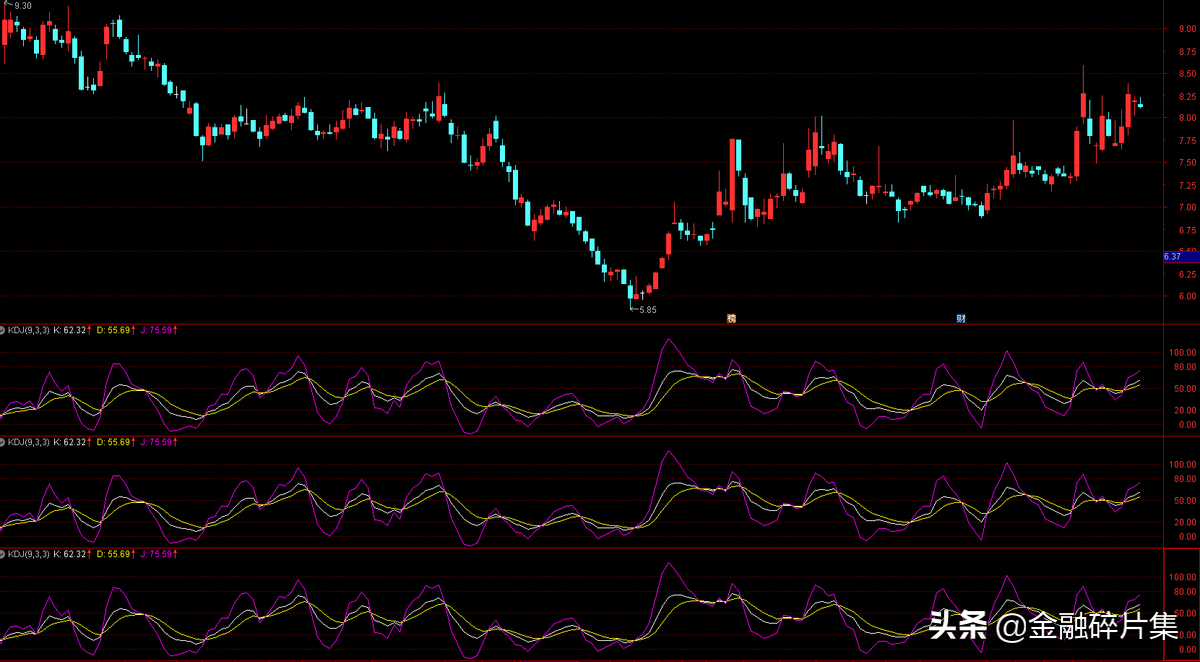
Task: Open the round settings icon of top KDJ panel
Action: coord(3,329)
